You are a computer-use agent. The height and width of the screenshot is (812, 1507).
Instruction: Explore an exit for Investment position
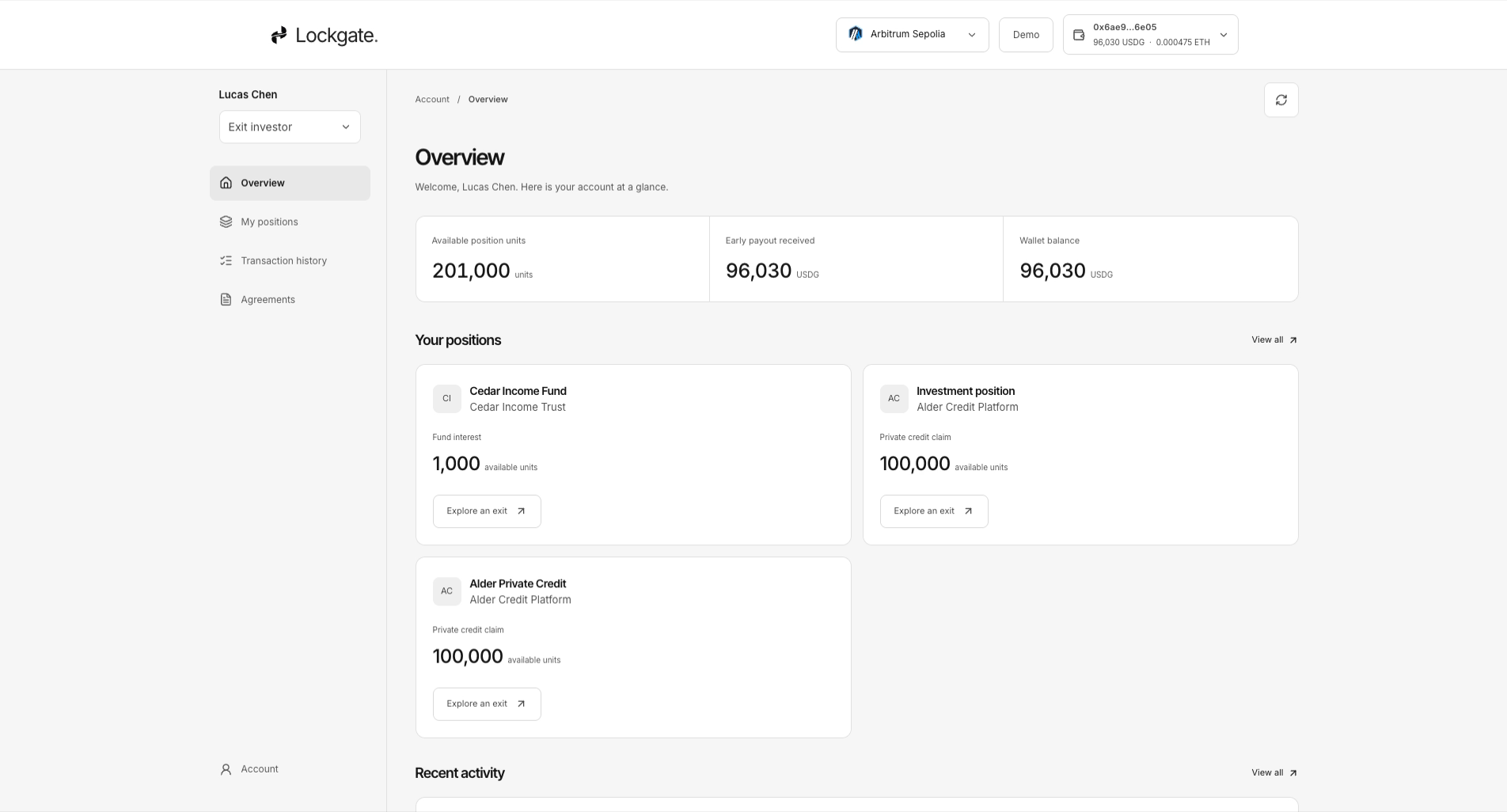[934, 511]
